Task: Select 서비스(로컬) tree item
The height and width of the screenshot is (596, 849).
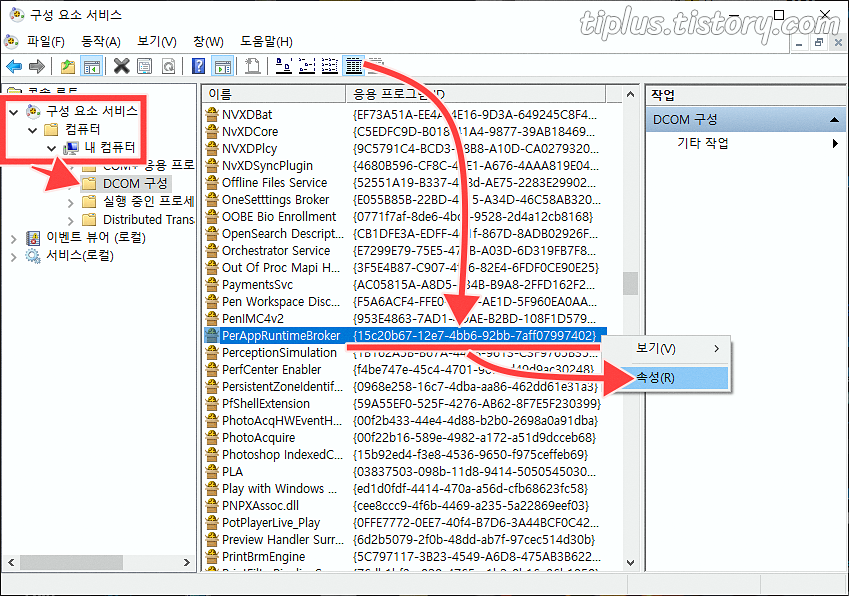Action: (x=80, y=255)
